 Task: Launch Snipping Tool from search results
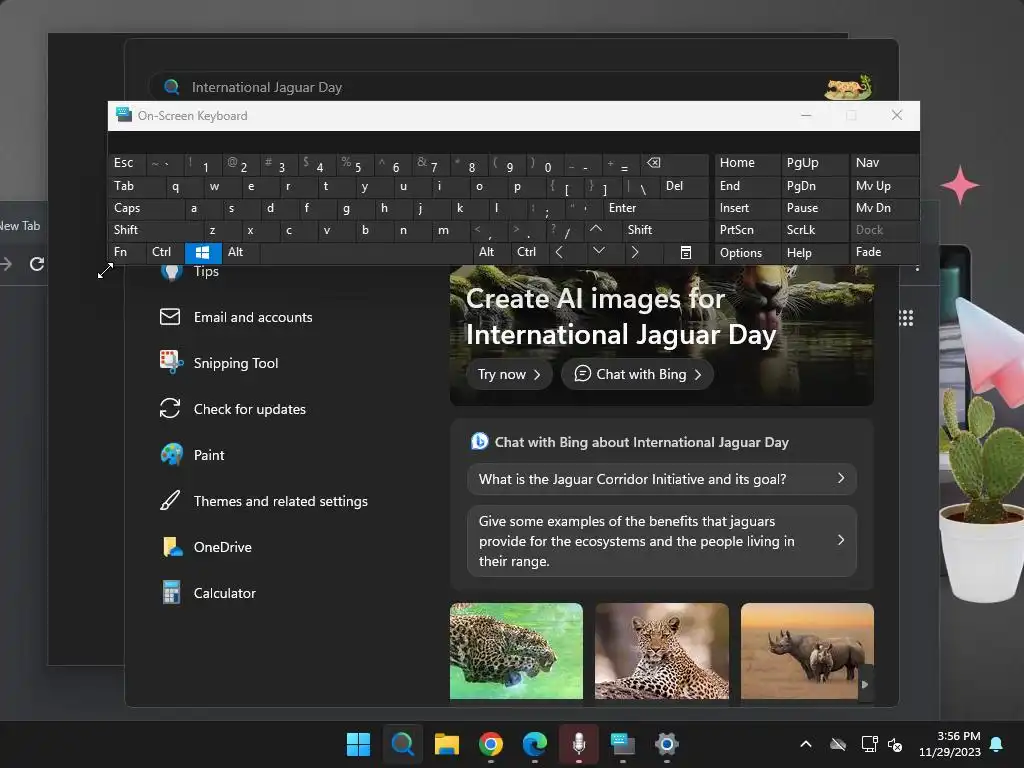[x=219, y=363]
